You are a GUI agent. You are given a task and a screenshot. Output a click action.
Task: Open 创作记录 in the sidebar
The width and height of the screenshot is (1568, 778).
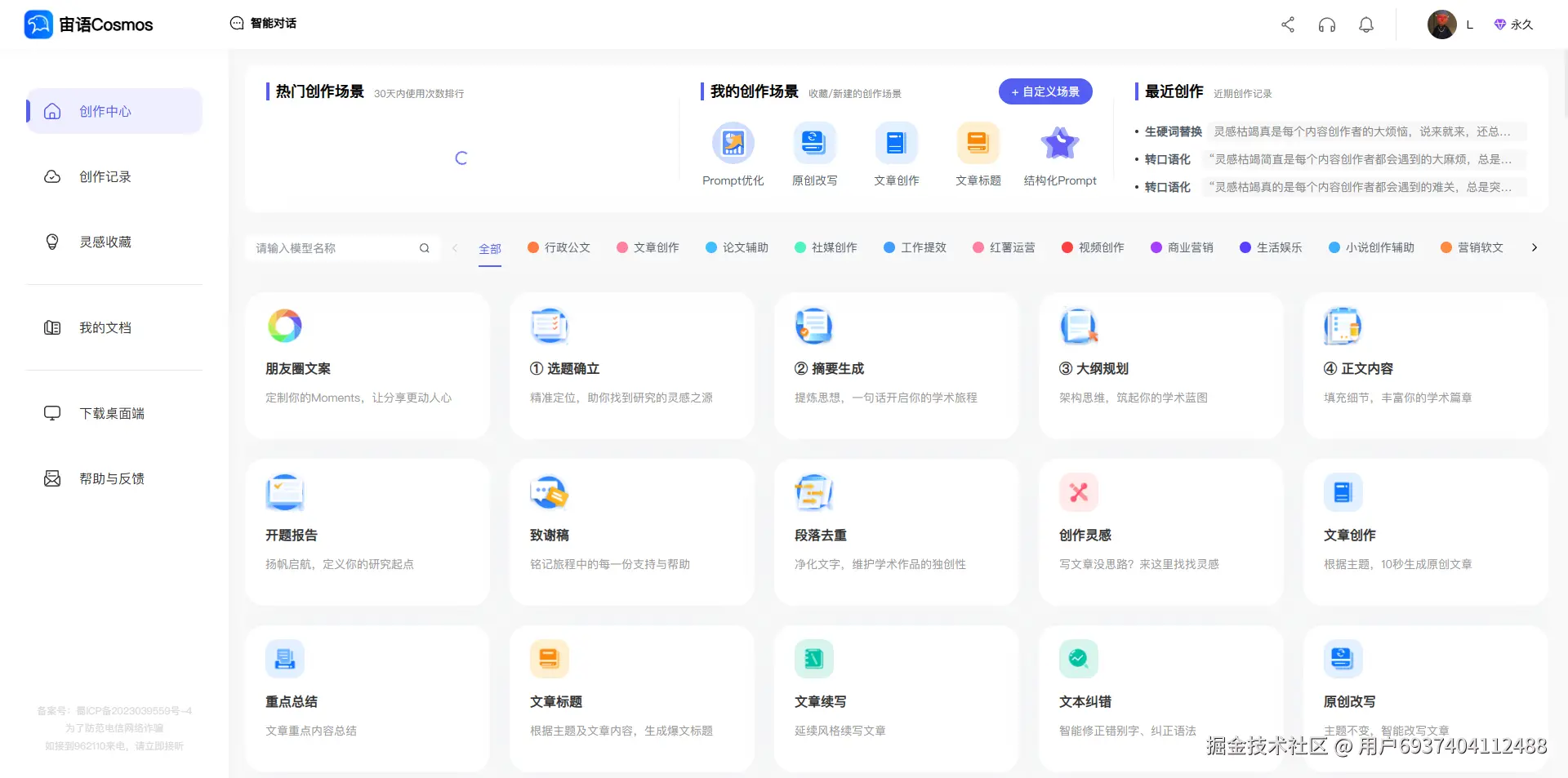pos(114,176)
